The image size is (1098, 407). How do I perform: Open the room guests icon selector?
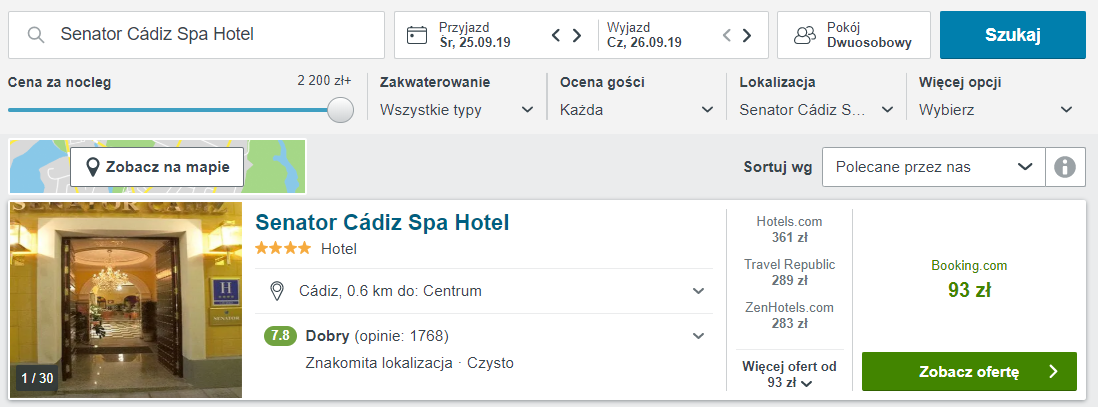(805, 35)
